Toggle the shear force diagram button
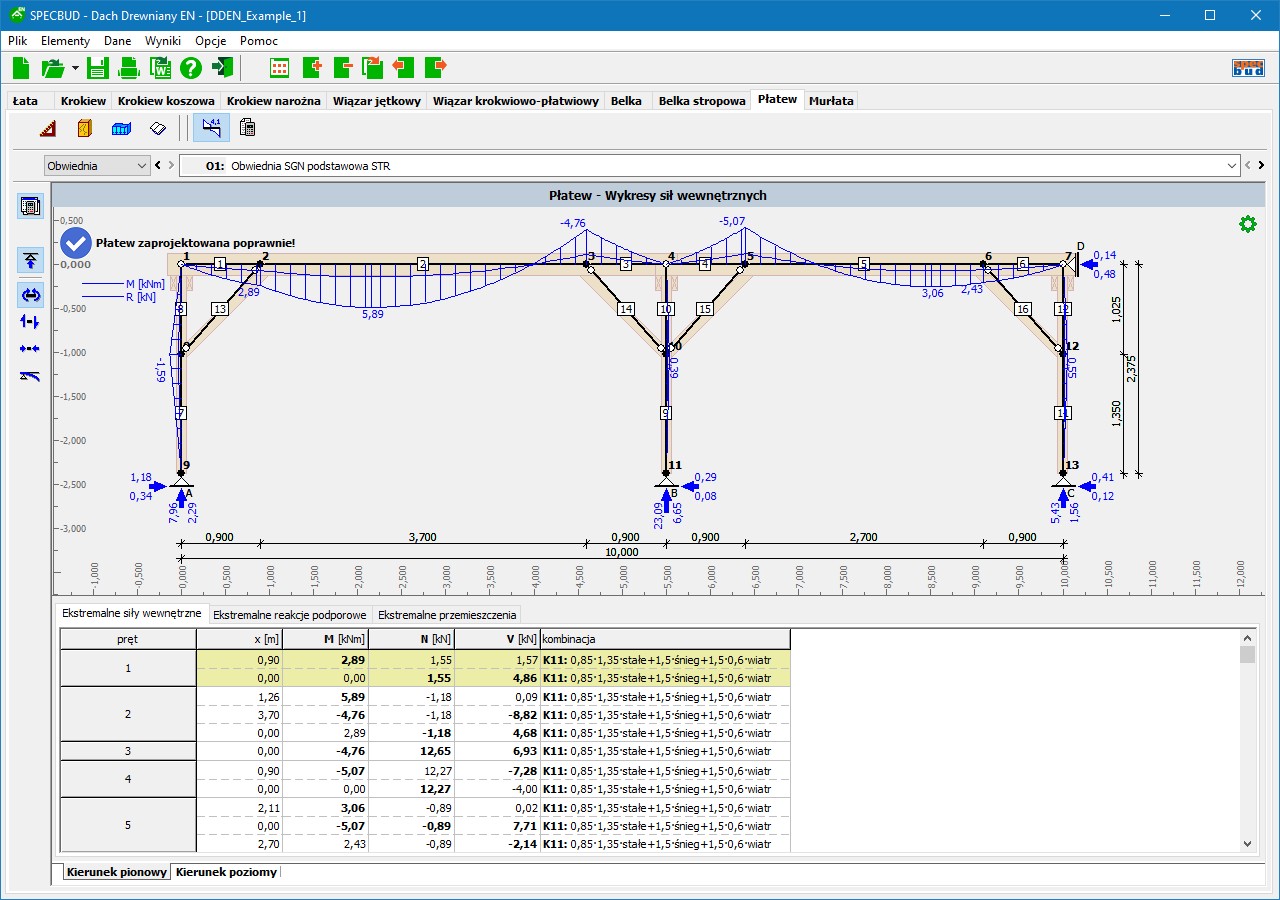Image resolution: width=1280 pixels, height=900 pixels. [x=30, y=321]
